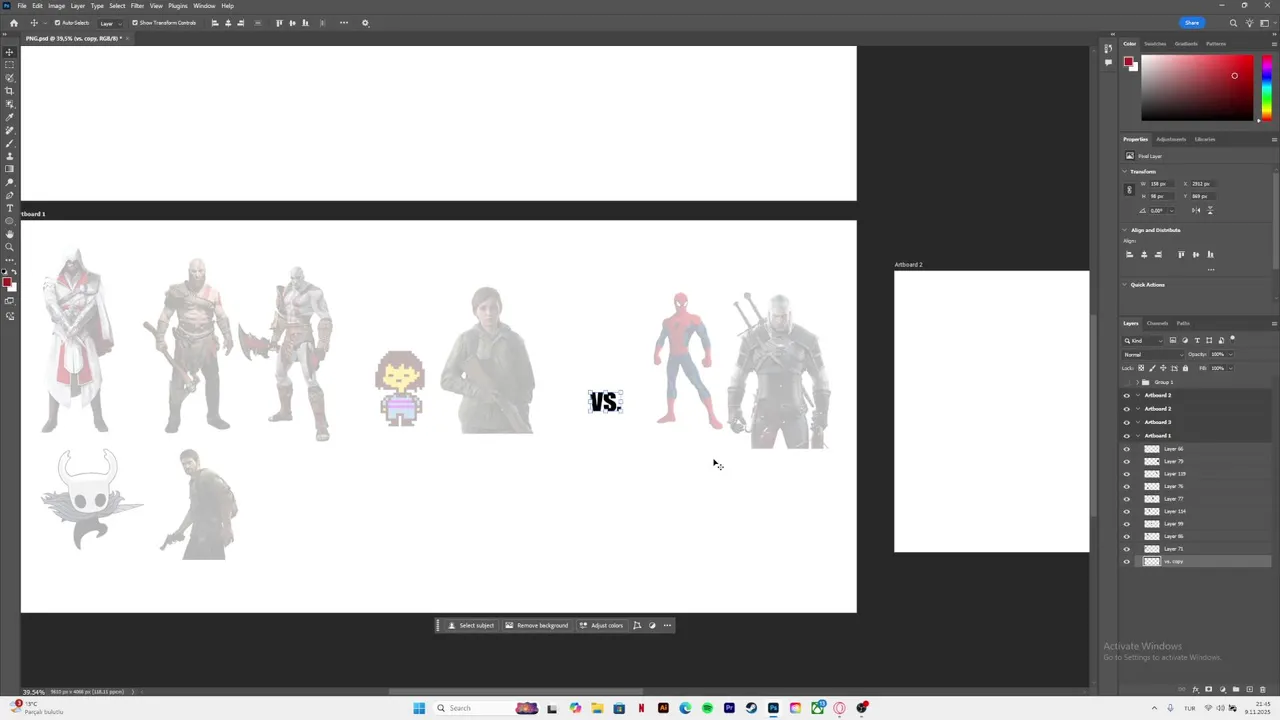1280x720 pixels.
Task: Click the W width input field
Action: pos(1160,184)
